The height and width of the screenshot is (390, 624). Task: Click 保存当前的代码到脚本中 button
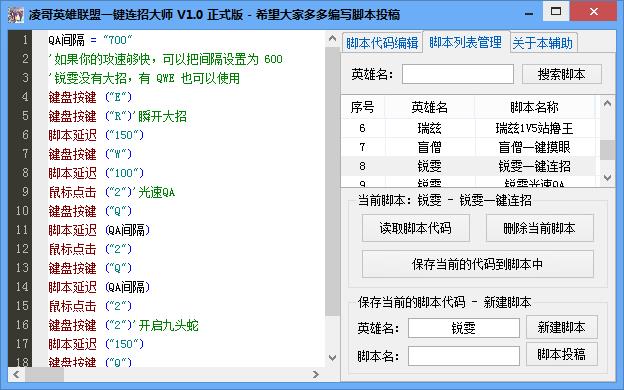click(x=478, y=264)
